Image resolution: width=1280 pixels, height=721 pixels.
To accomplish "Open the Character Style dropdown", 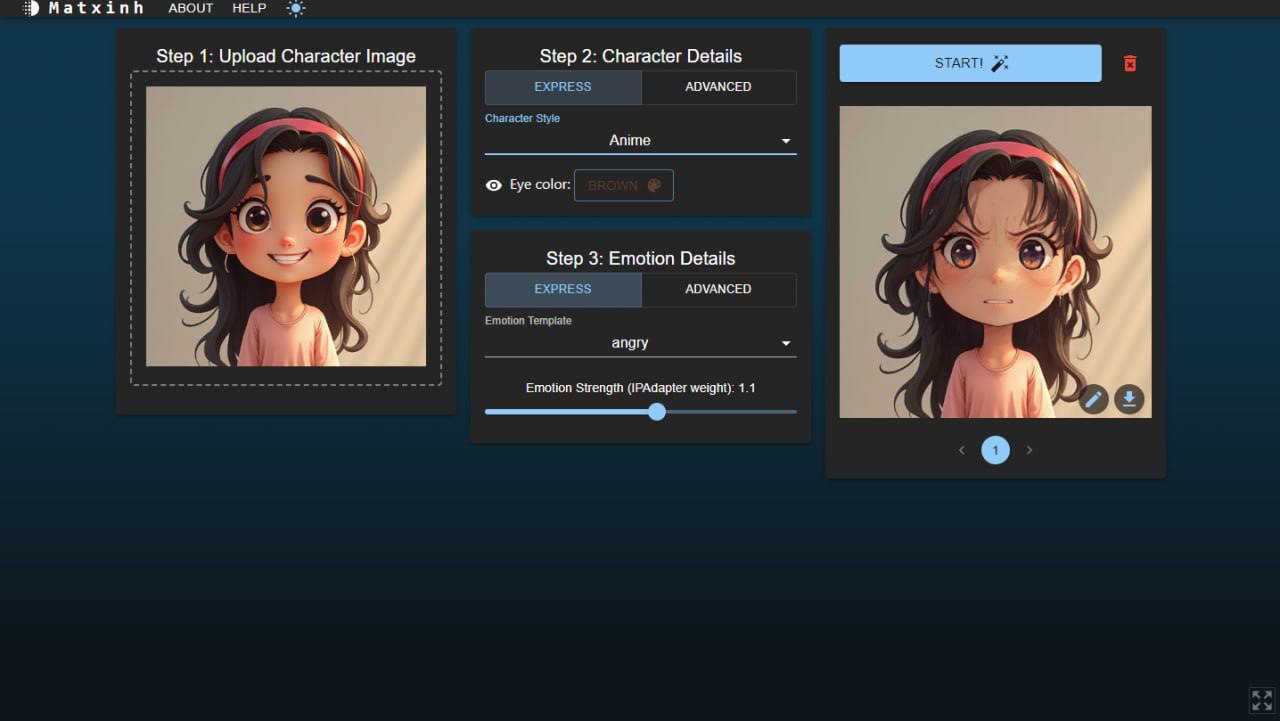I will (x=640, y=141).
